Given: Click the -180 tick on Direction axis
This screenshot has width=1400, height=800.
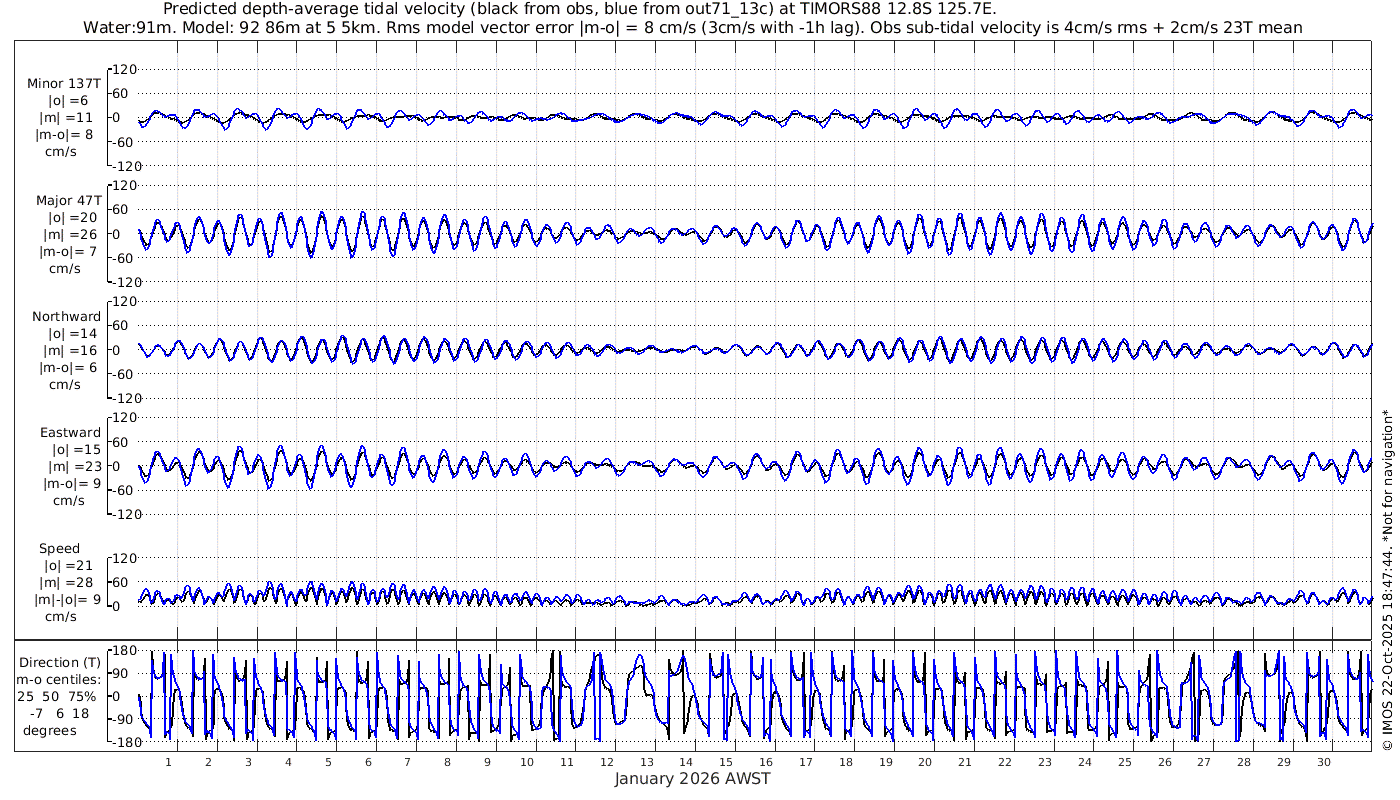Looking at the screenshot, I should [121, 742].
